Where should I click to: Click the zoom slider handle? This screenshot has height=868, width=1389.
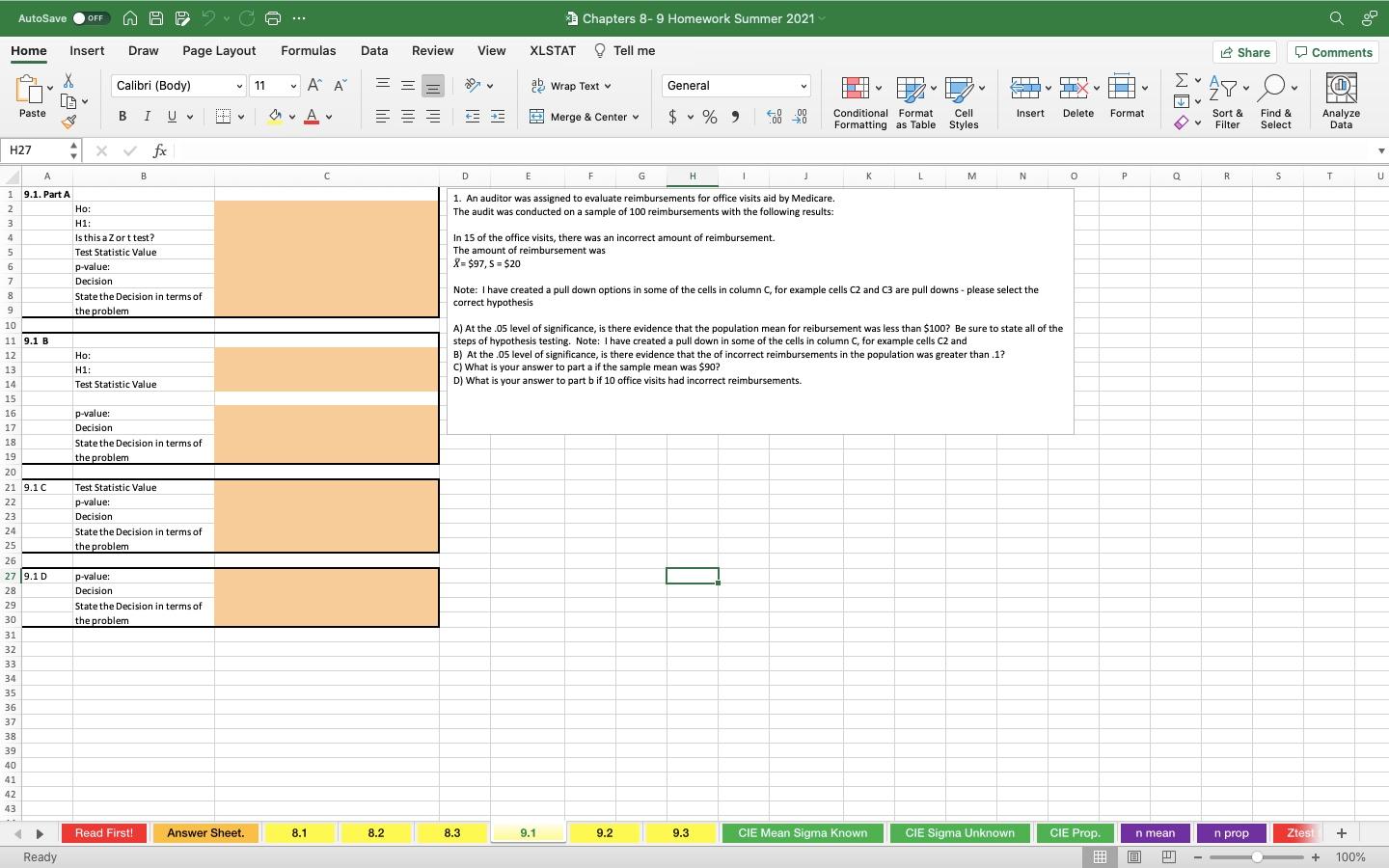tap(1257, 857)
